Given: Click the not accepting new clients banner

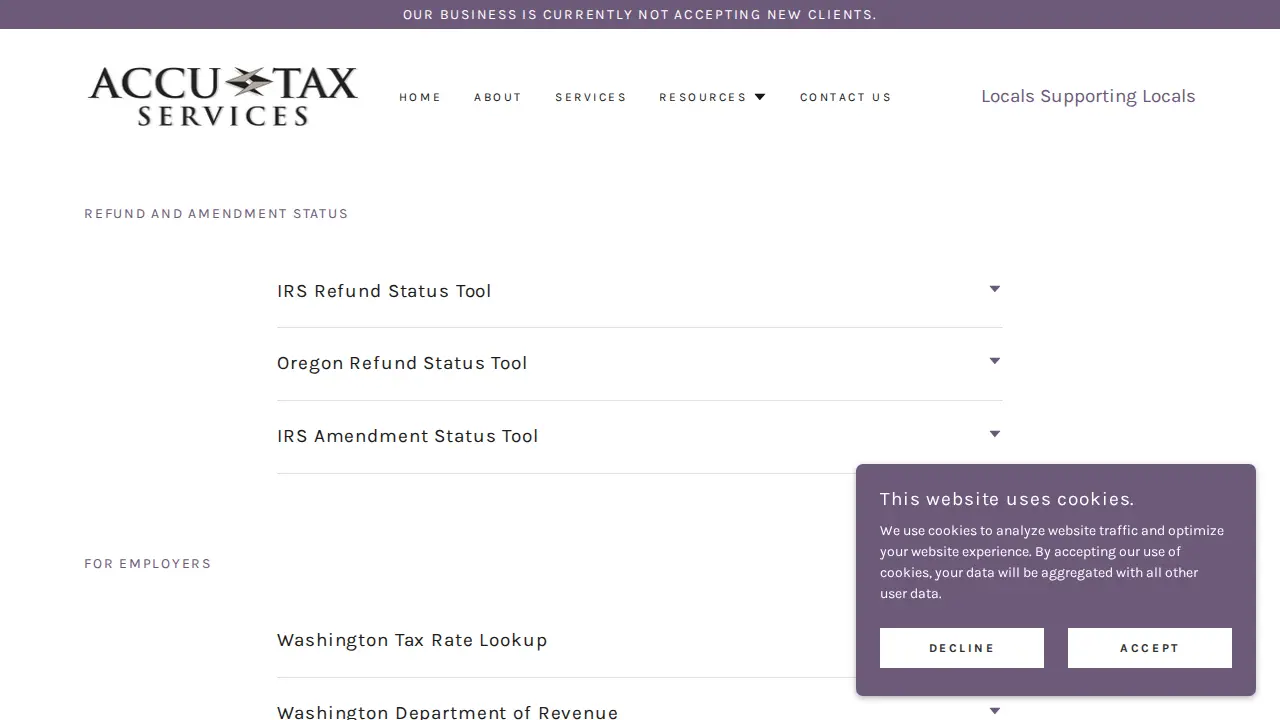Looking at the screenshot, I should click(x=640, y=14).
